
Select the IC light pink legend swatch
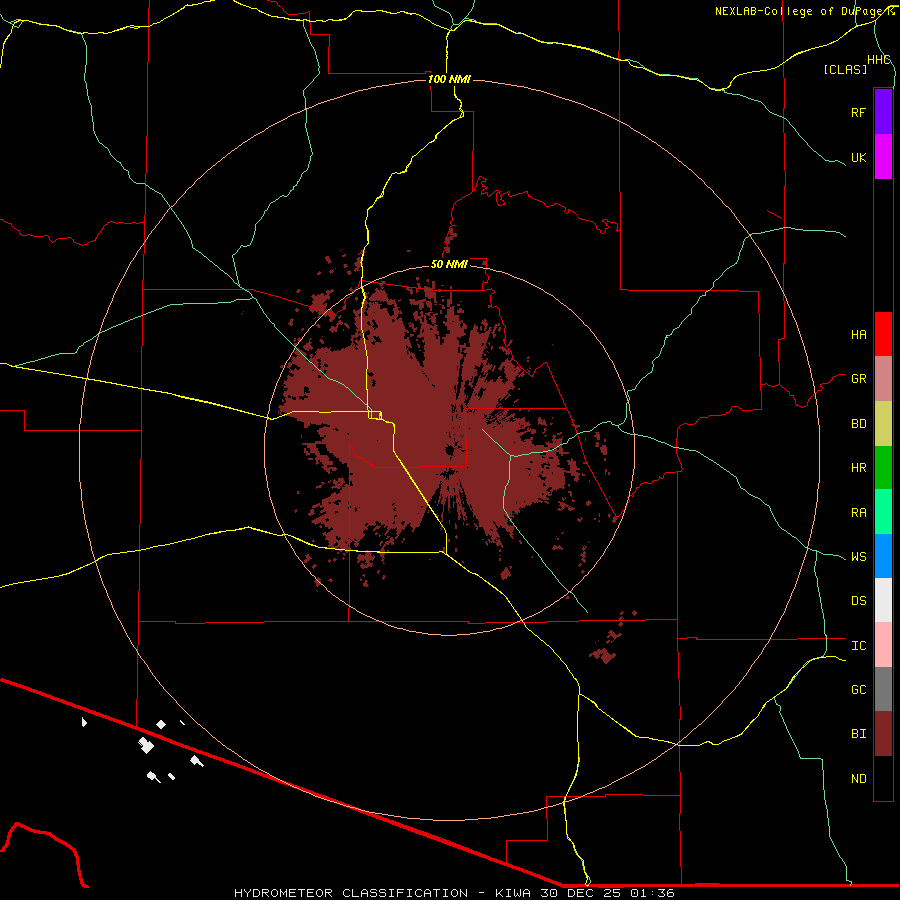[883, 645]
